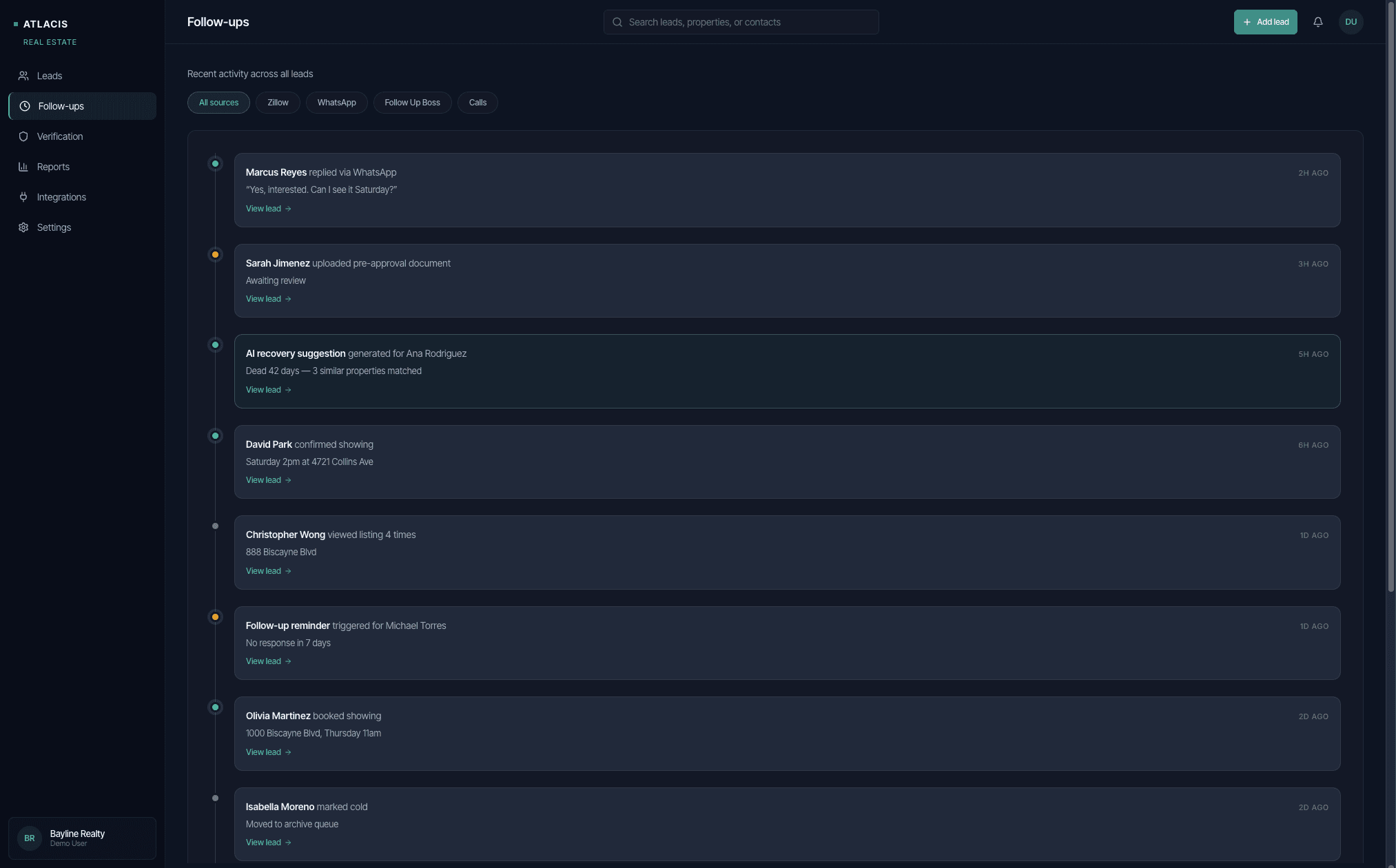Click the BR Bayline Realty avatar

coord(30,838)
